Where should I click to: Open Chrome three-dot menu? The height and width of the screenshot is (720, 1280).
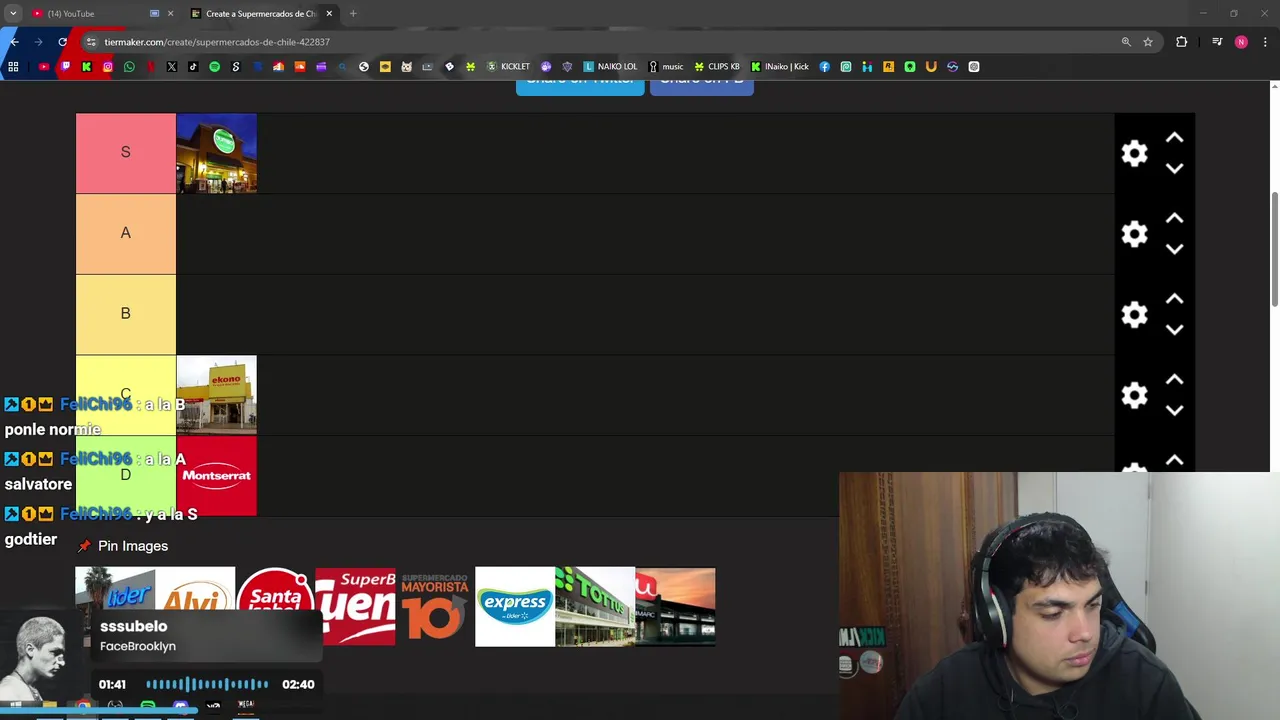[x=1265, y=42]
